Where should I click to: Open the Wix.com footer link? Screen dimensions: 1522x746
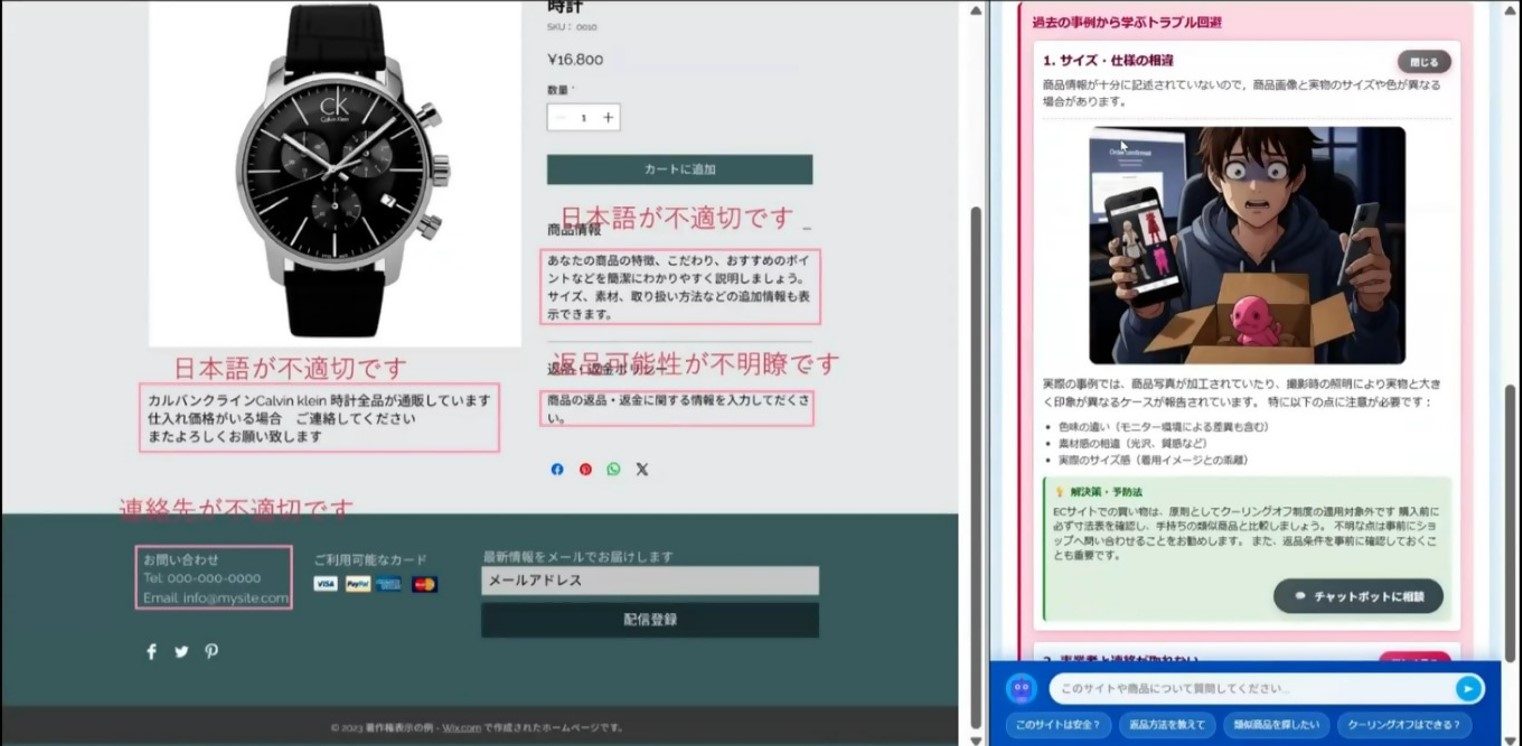462,728
